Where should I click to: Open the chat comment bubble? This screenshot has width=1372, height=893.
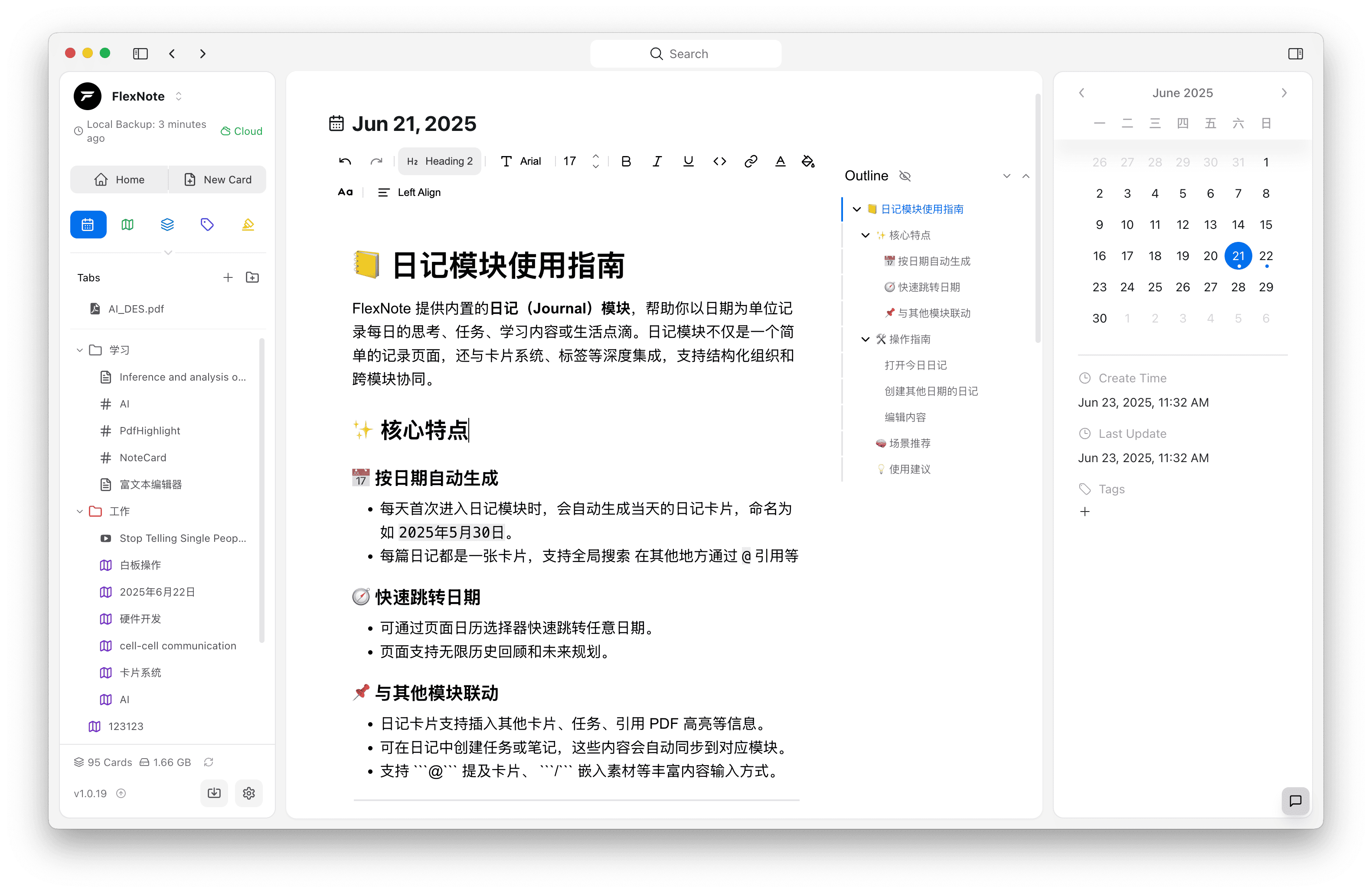click(1295, 801)
